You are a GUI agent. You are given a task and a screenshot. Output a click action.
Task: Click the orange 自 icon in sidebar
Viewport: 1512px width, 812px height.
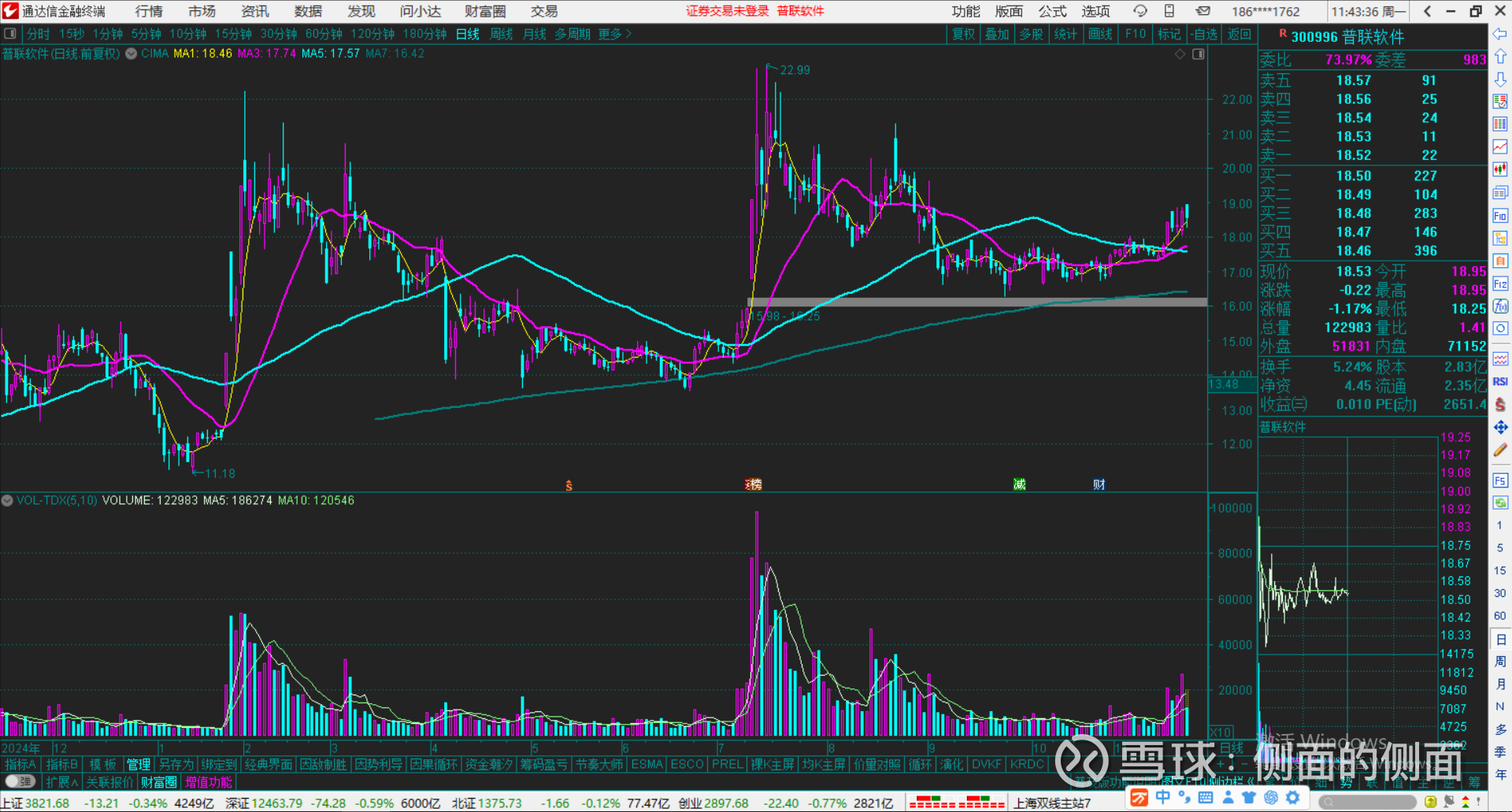click(x=1500, y=261)
